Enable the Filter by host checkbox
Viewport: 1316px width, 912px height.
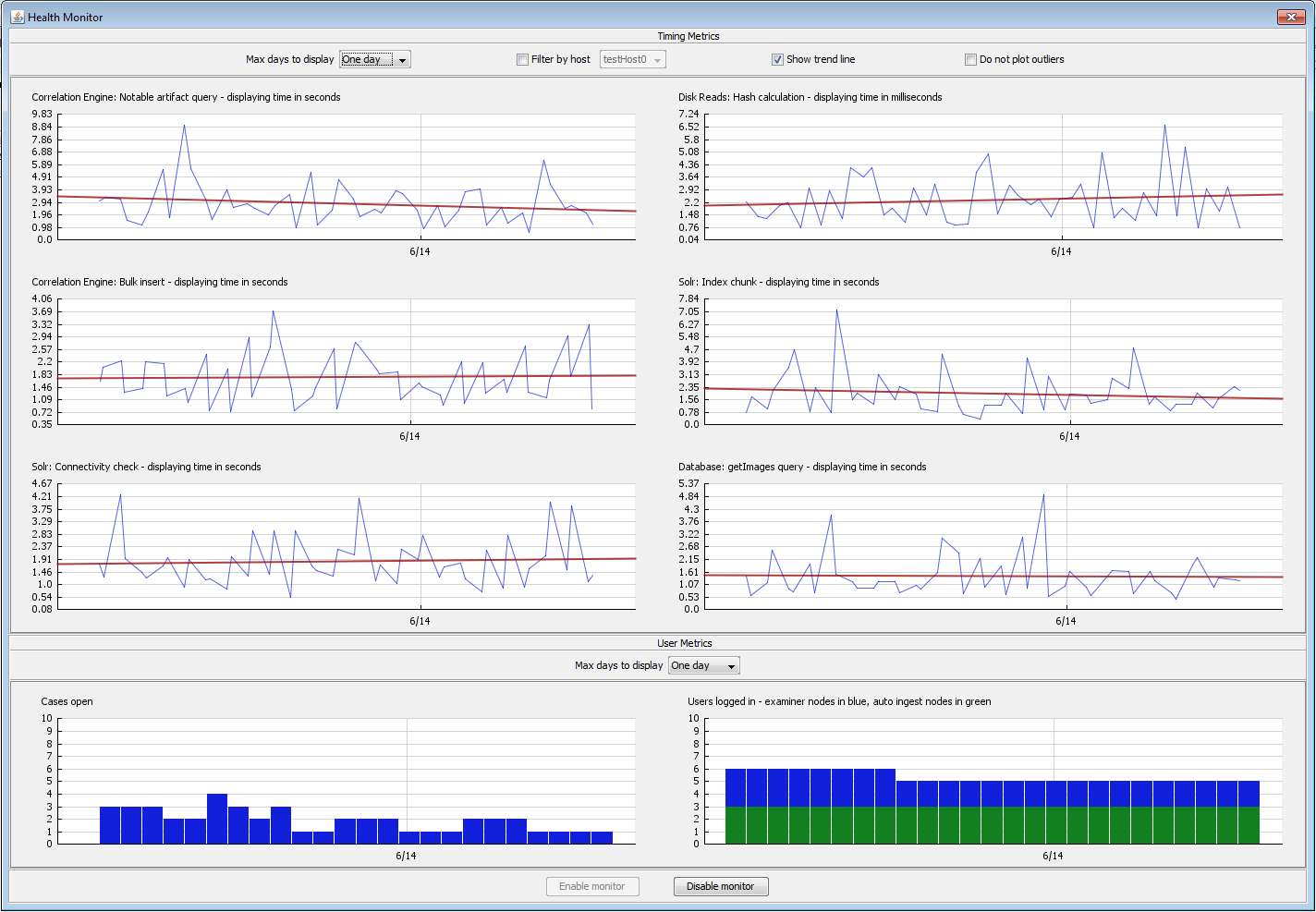(x=523, y=60)
